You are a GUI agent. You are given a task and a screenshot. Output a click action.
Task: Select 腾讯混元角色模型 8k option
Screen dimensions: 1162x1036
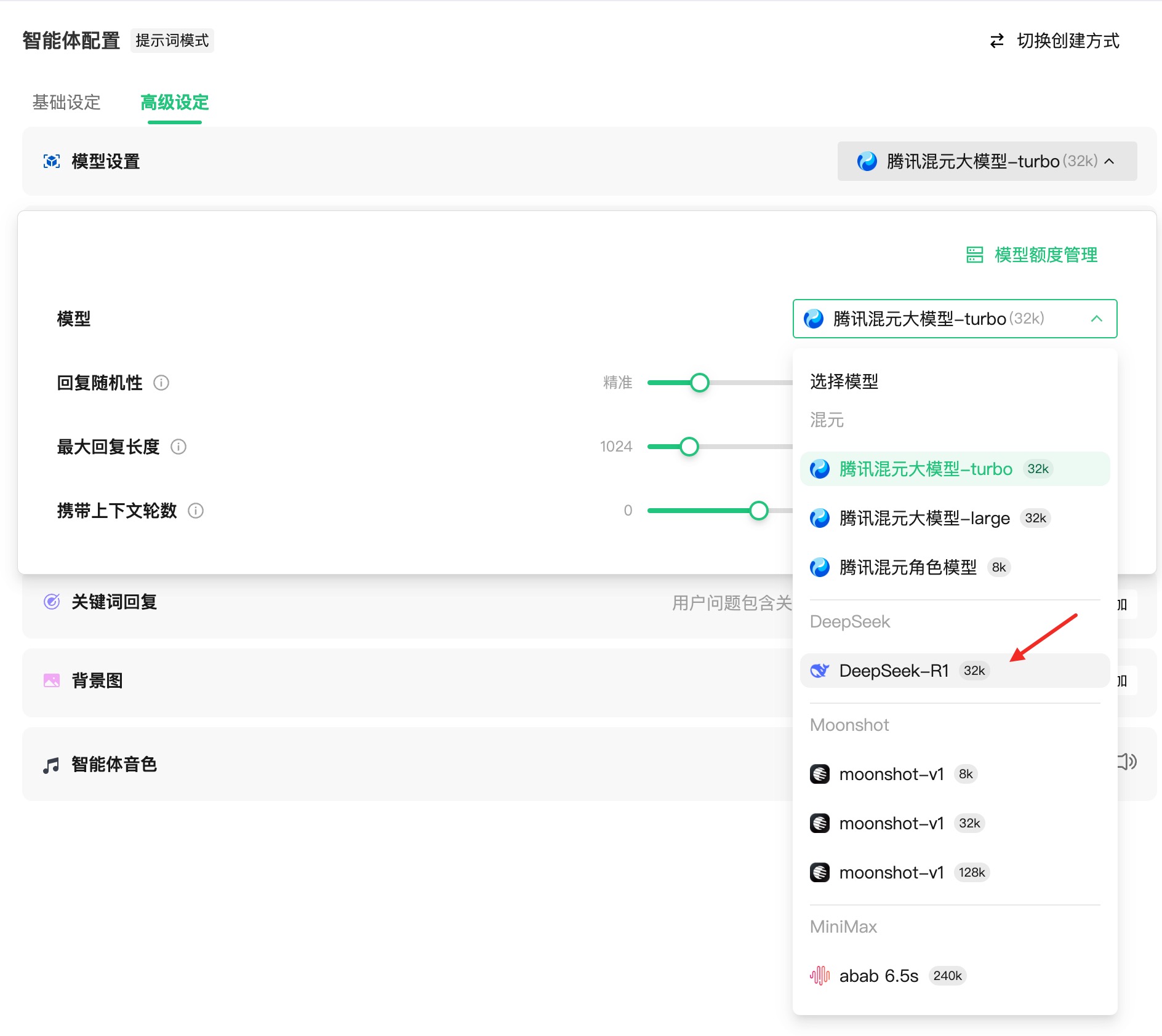[955, 567]
